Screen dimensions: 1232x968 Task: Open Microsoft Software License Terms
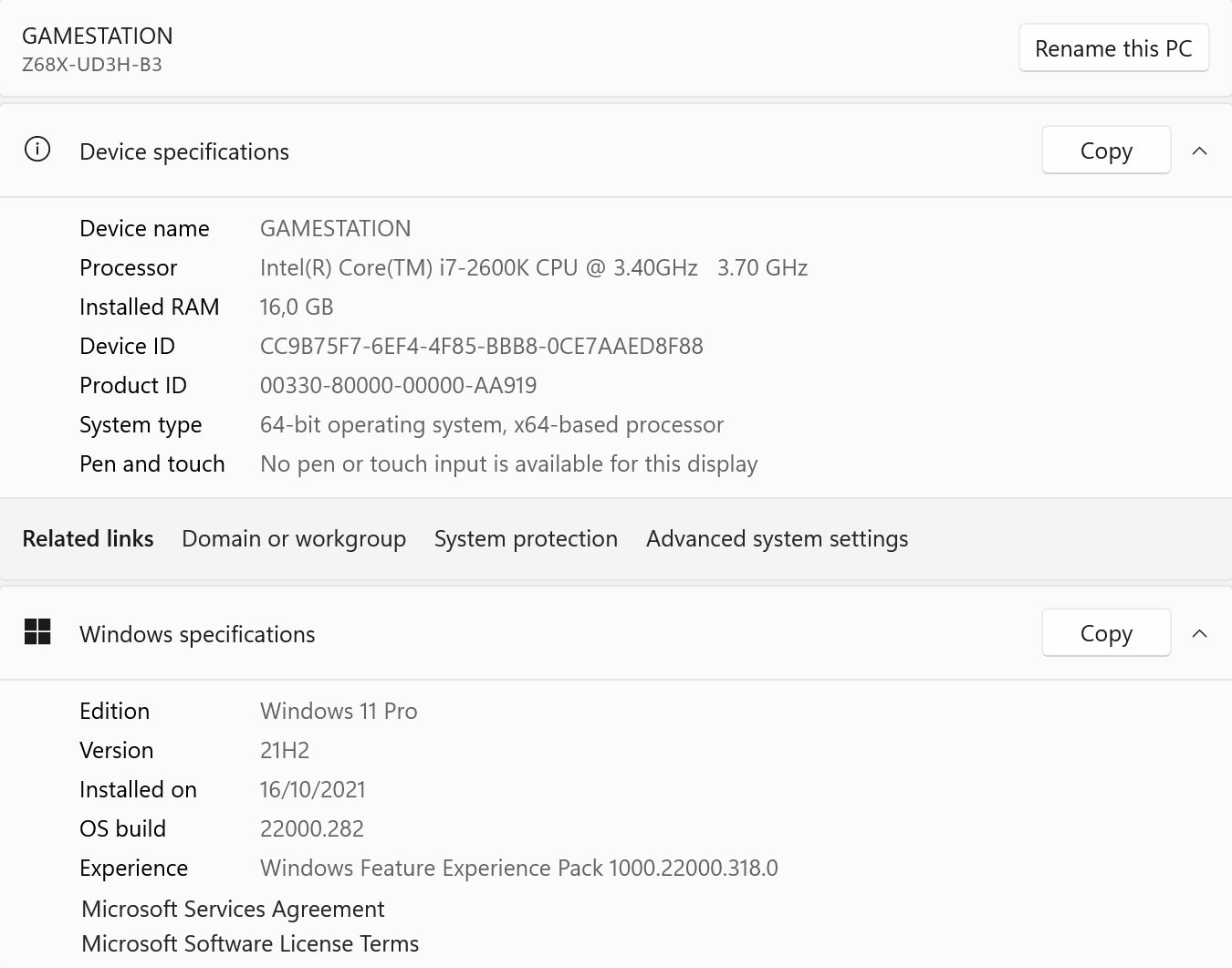point(250,944)
